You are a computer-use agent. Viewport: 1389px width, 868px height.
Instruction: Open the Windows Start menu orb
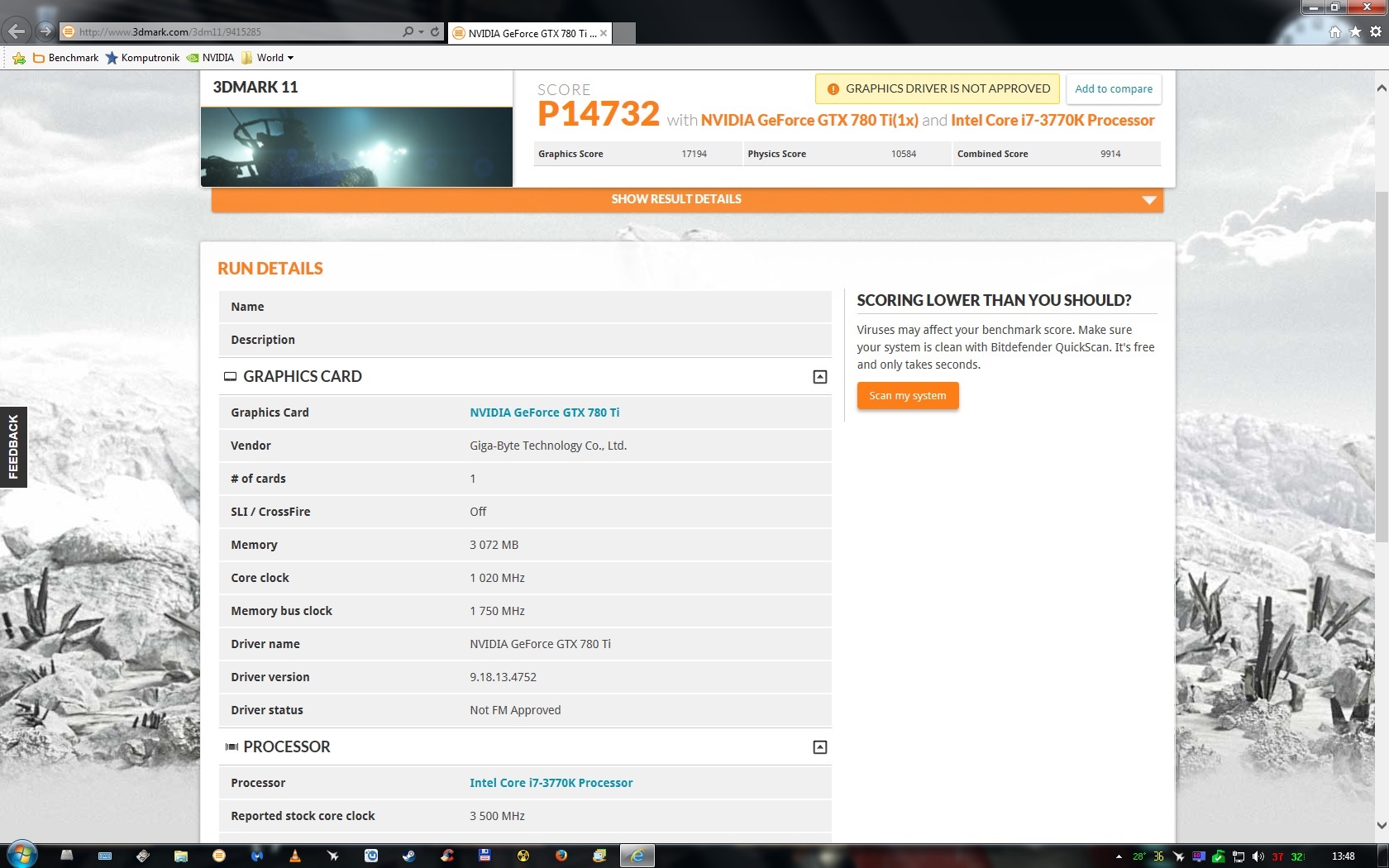click(x=21, y=855)
